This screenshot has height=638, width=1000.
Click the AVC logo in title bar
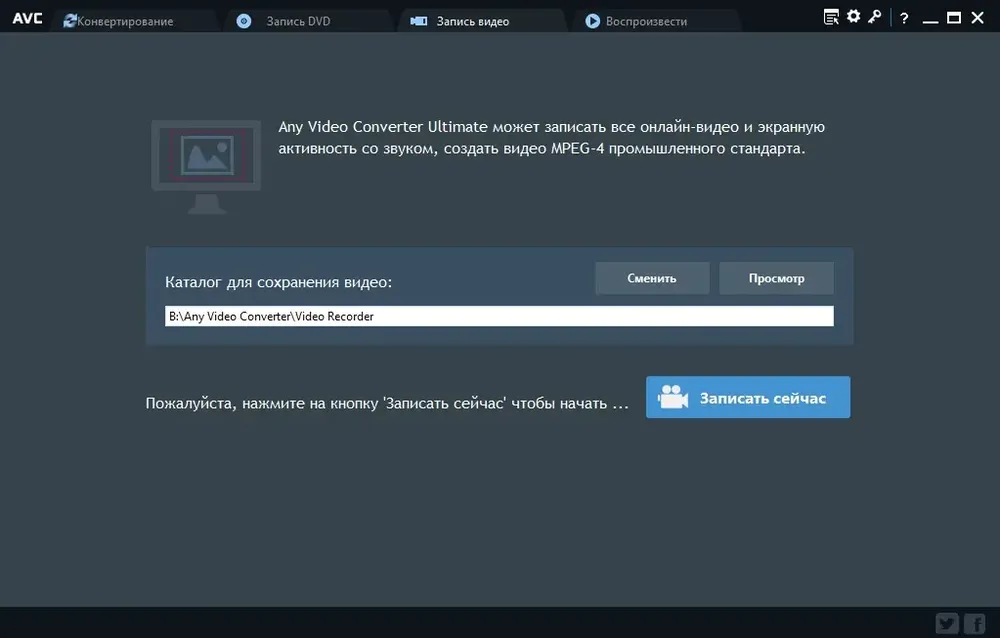tap(27, 19)
